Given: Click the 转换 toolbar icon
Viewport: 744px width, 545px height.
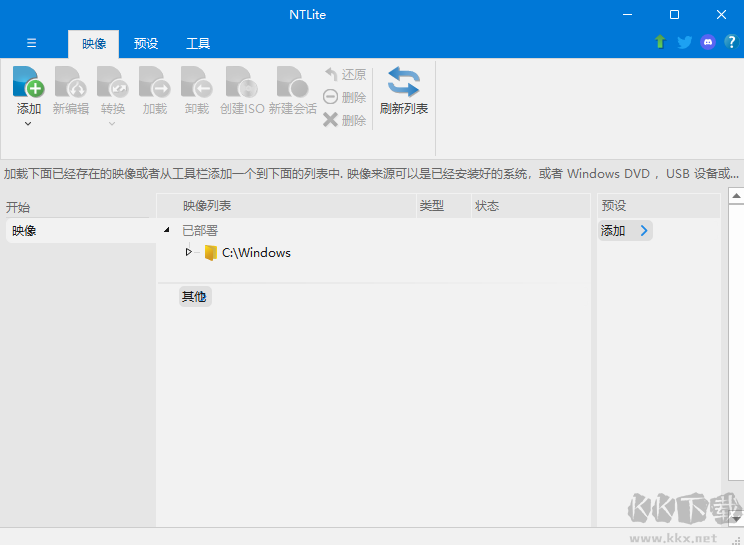Looking at the screenshot, I should [112, 82].
